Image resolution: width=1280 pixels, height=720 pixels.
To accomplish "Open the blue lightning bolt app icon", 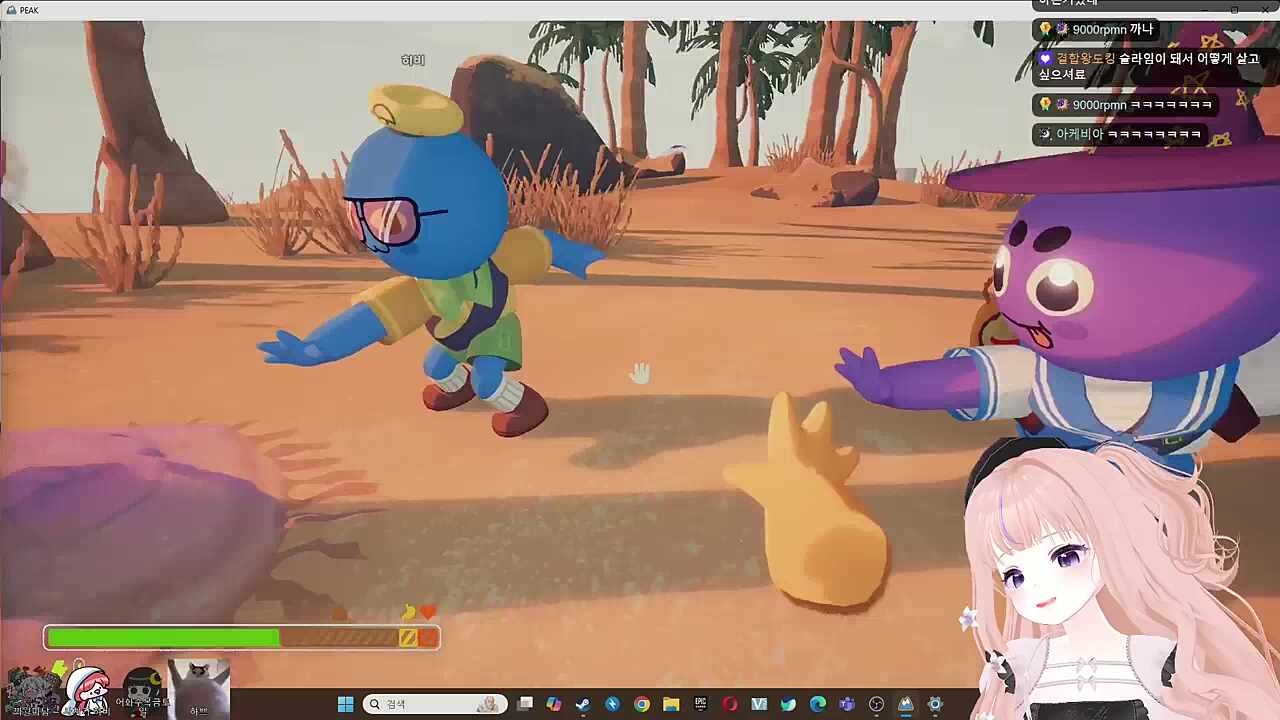I will click(x=612, y=704).
